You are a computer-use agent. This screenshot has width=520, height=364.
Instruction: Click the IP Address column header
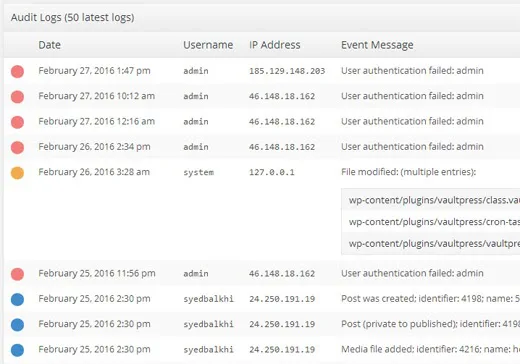point(275,45)
